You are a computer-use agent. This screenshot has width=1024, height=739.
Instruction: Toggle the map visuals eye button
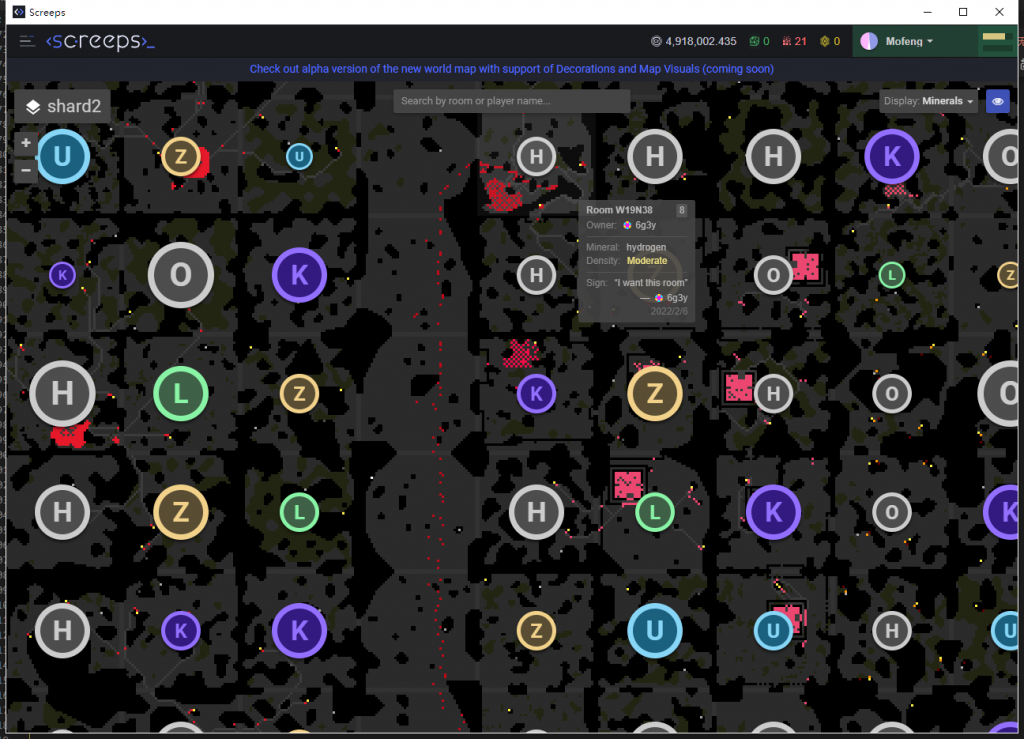coord(997,101)
